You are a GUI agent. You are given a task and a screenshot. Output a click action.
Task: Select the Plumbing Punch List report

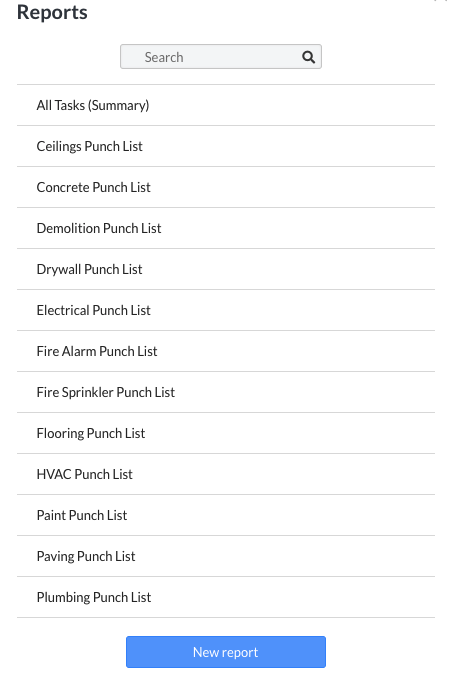point(226,597)
